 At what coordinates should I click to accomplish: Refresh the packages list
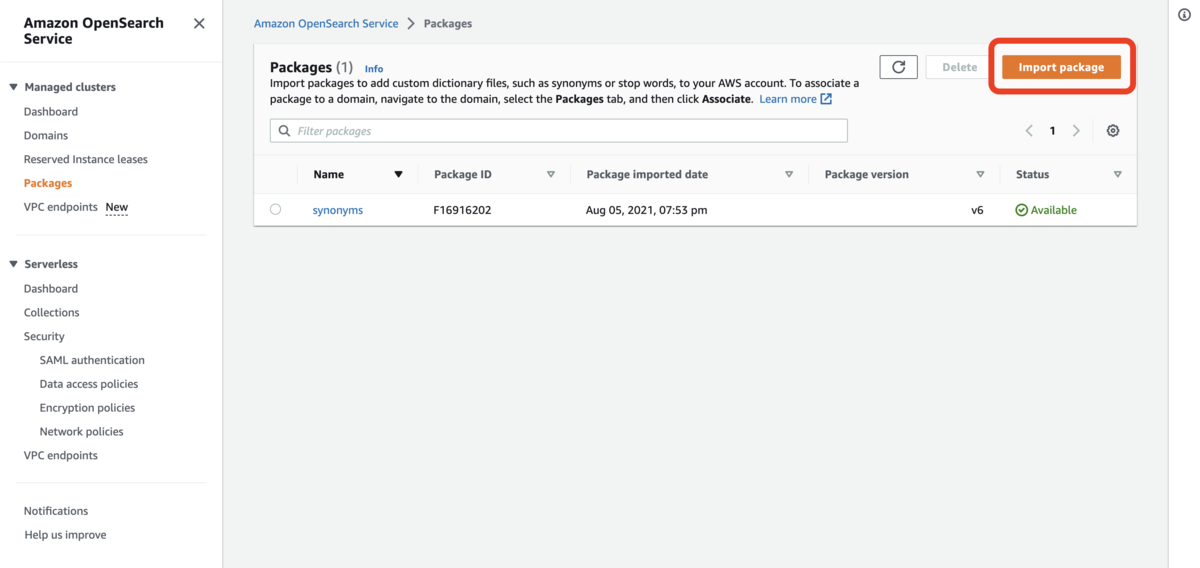tap(898, 67)
